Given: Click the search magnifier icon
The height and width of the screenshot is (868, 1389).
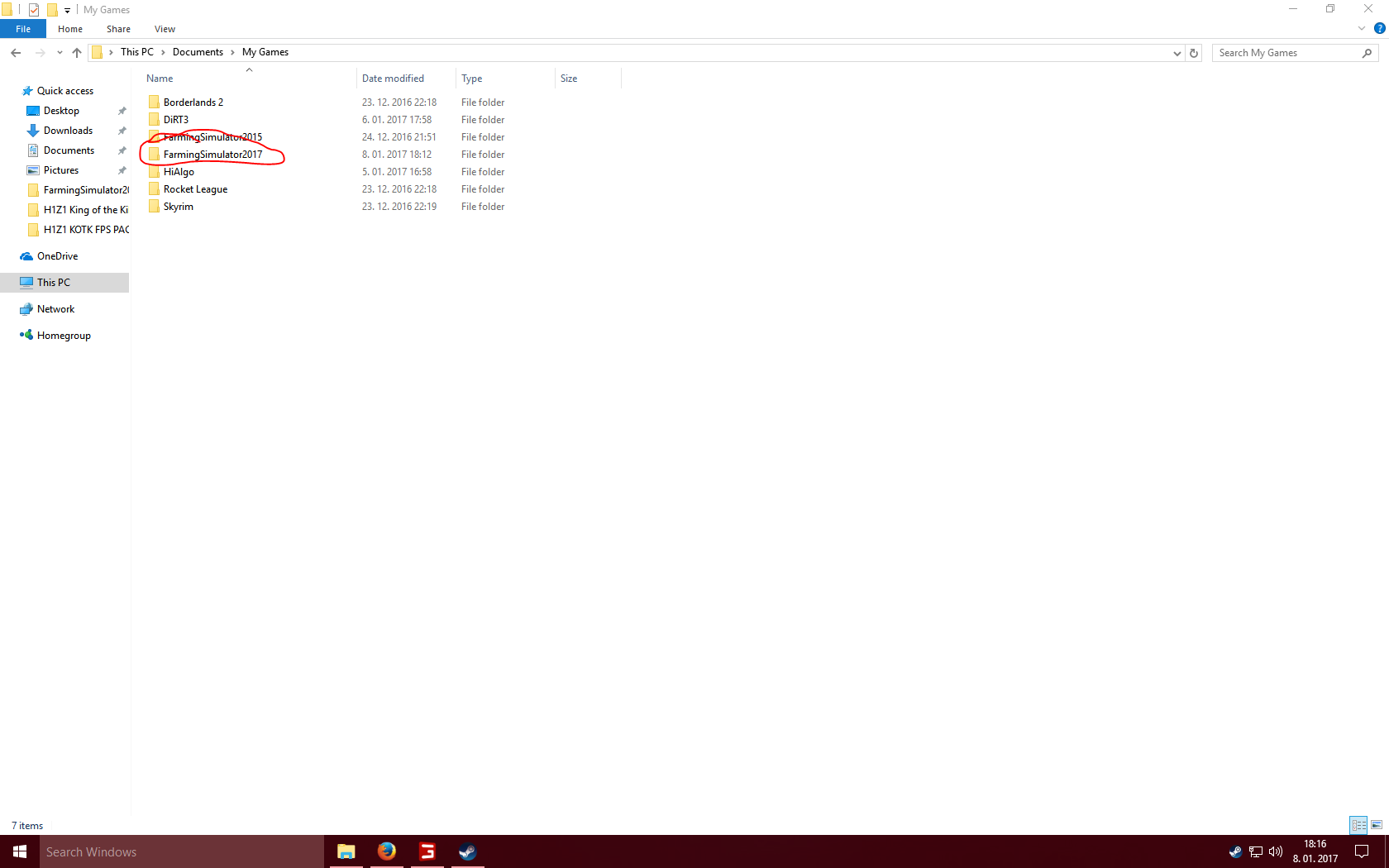Looking at the screenshot, I should click(x=1367, y=53).
